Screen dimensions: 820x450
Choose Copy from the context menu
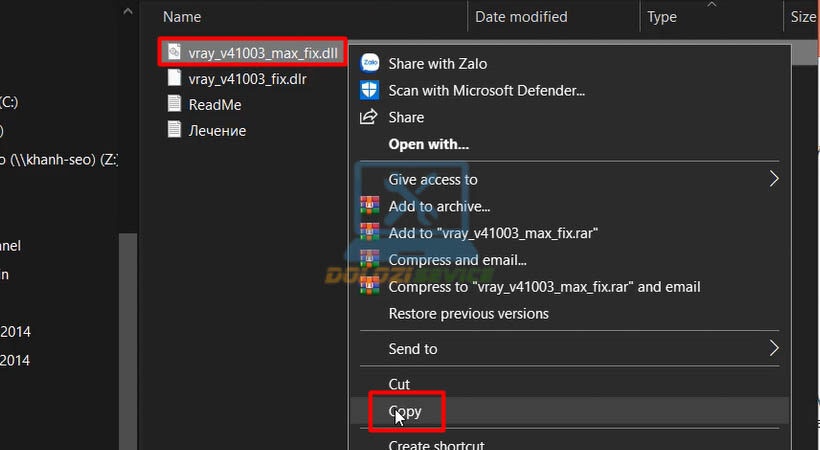click(405, 411)
